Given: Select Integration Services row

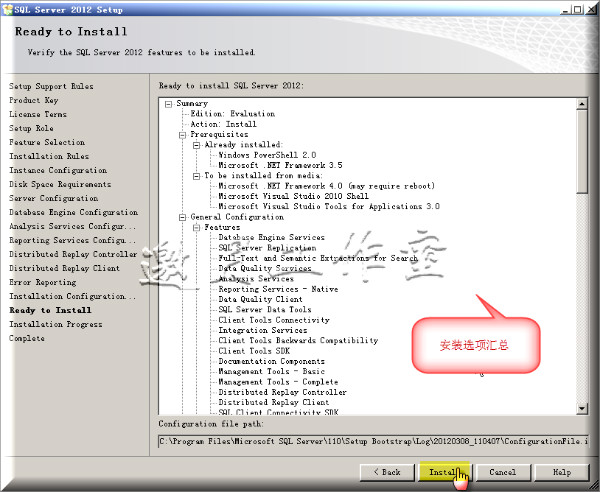Looking at the screenshot, I should coord(262,331).
